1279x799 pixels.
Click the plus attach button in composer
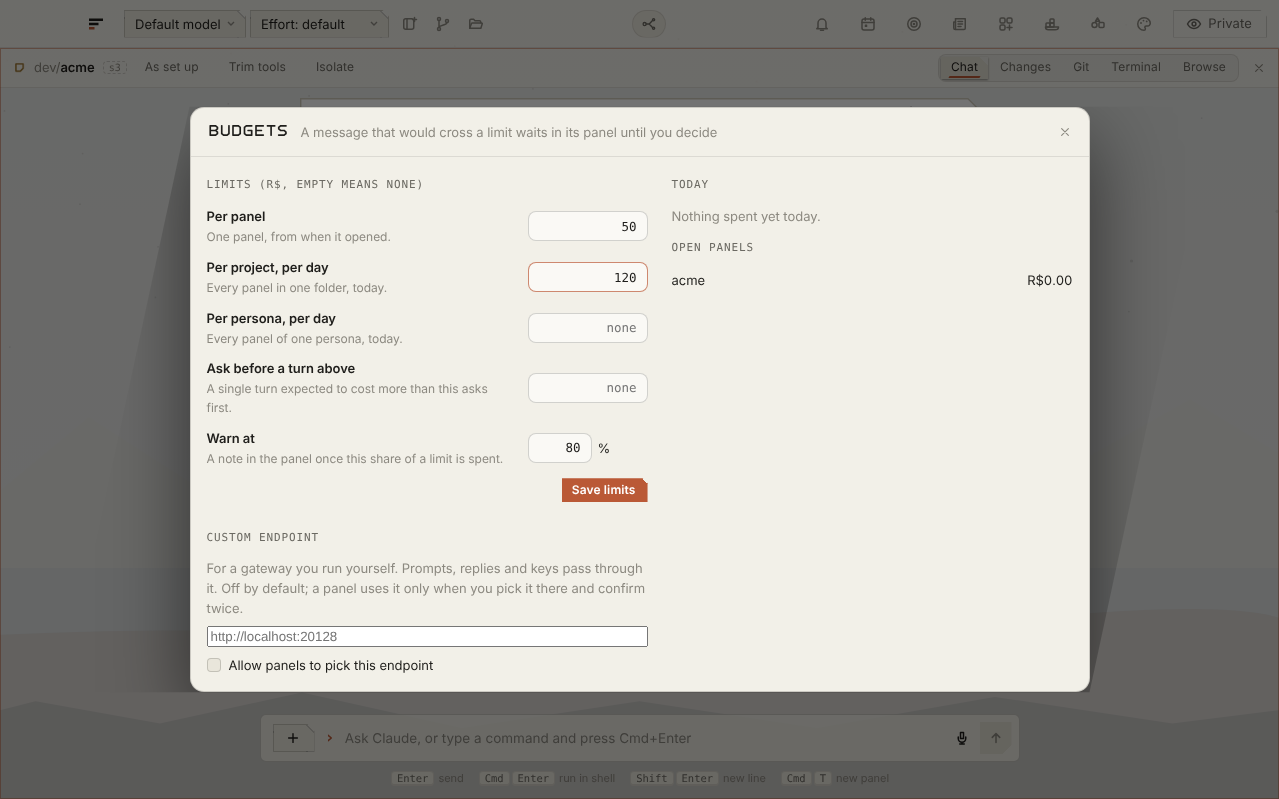293,738
